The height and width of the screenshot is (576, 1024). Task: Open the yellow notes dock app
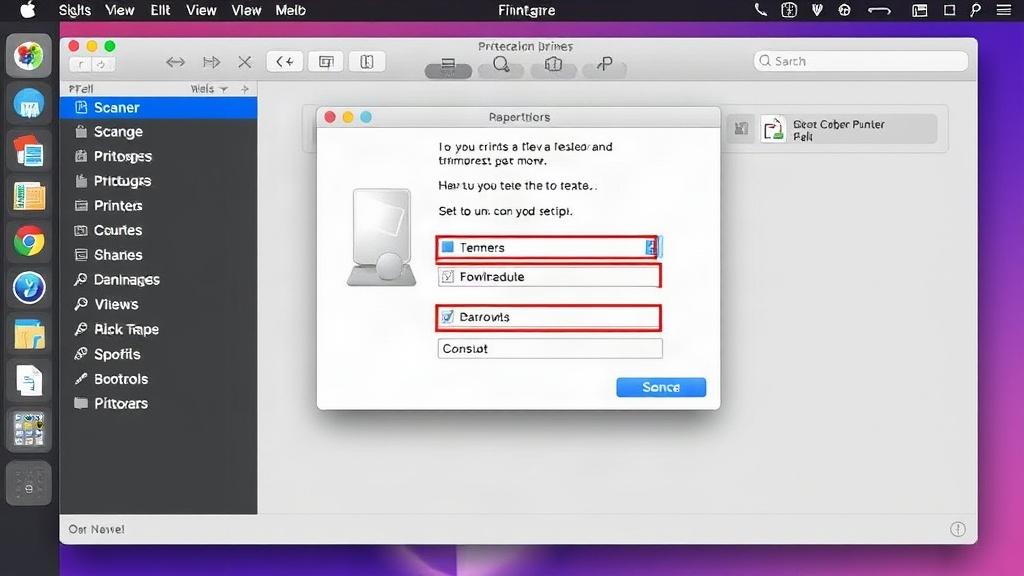pyautogui.click(x=29, y=196)
